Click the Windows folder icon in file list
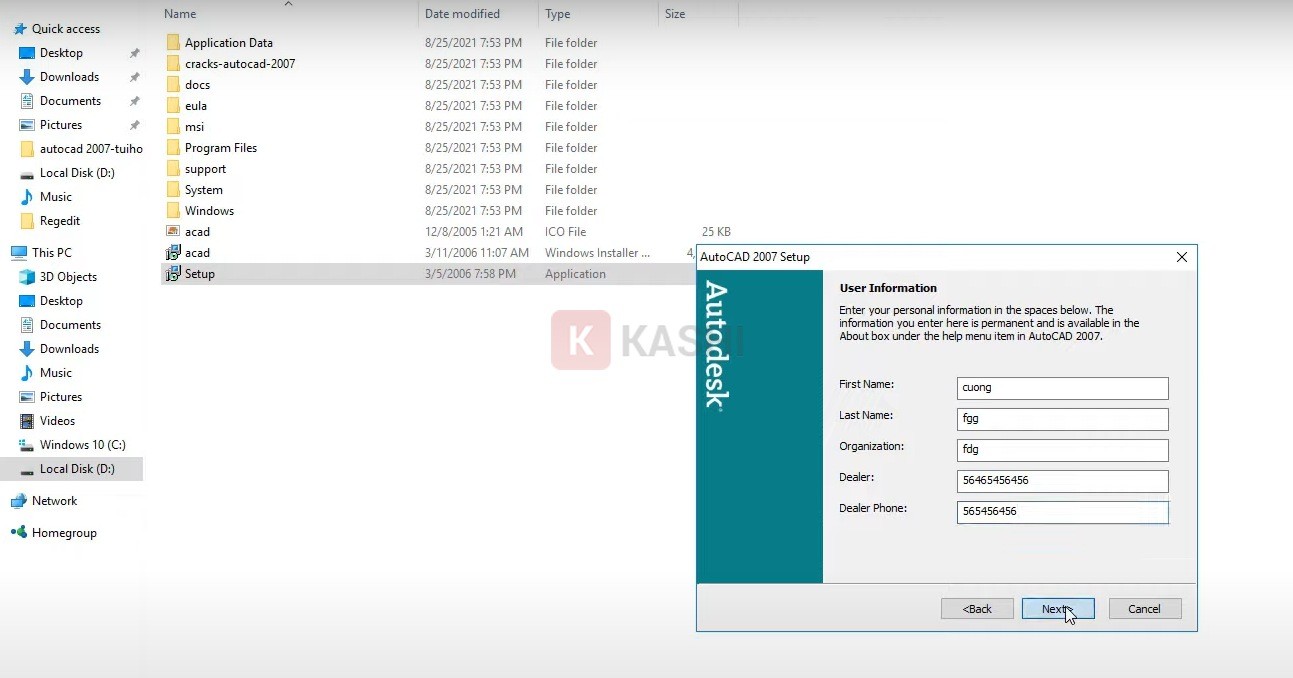This screenshot has width=1293, height=678. tap(173, 211)
